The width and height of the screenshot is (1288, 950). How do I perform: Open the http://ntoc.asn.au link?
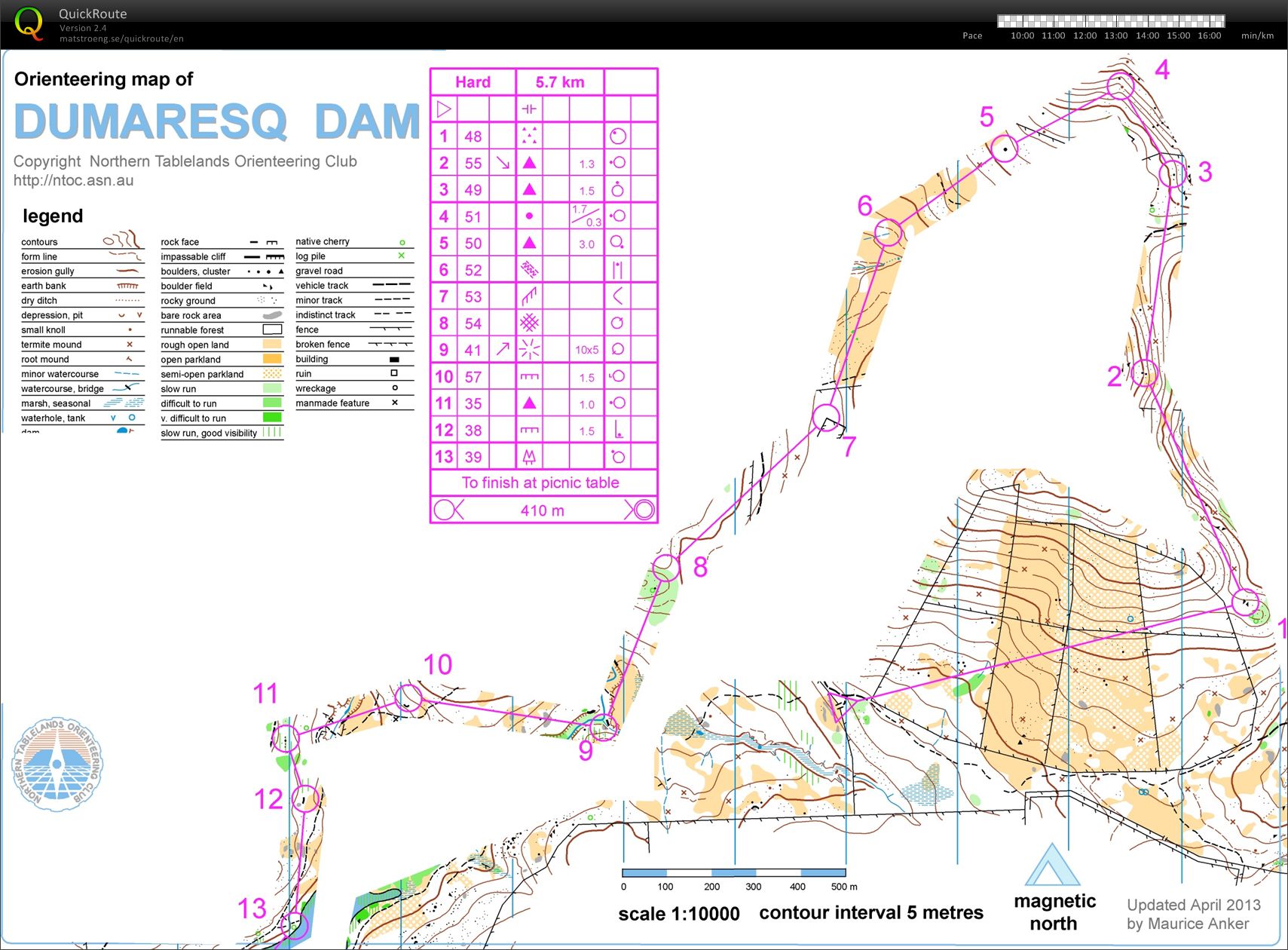[73, 180]
